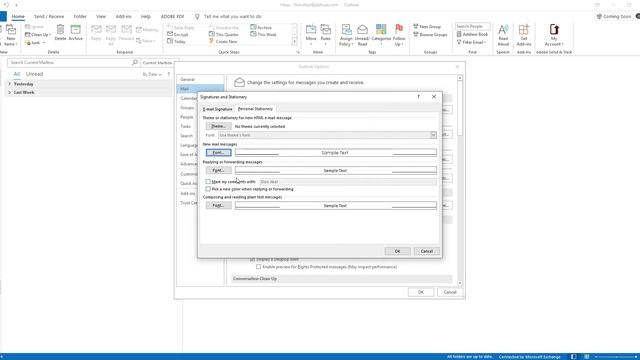
Task: Click the search magnifier in mailbox search
Action: point(135,62)
